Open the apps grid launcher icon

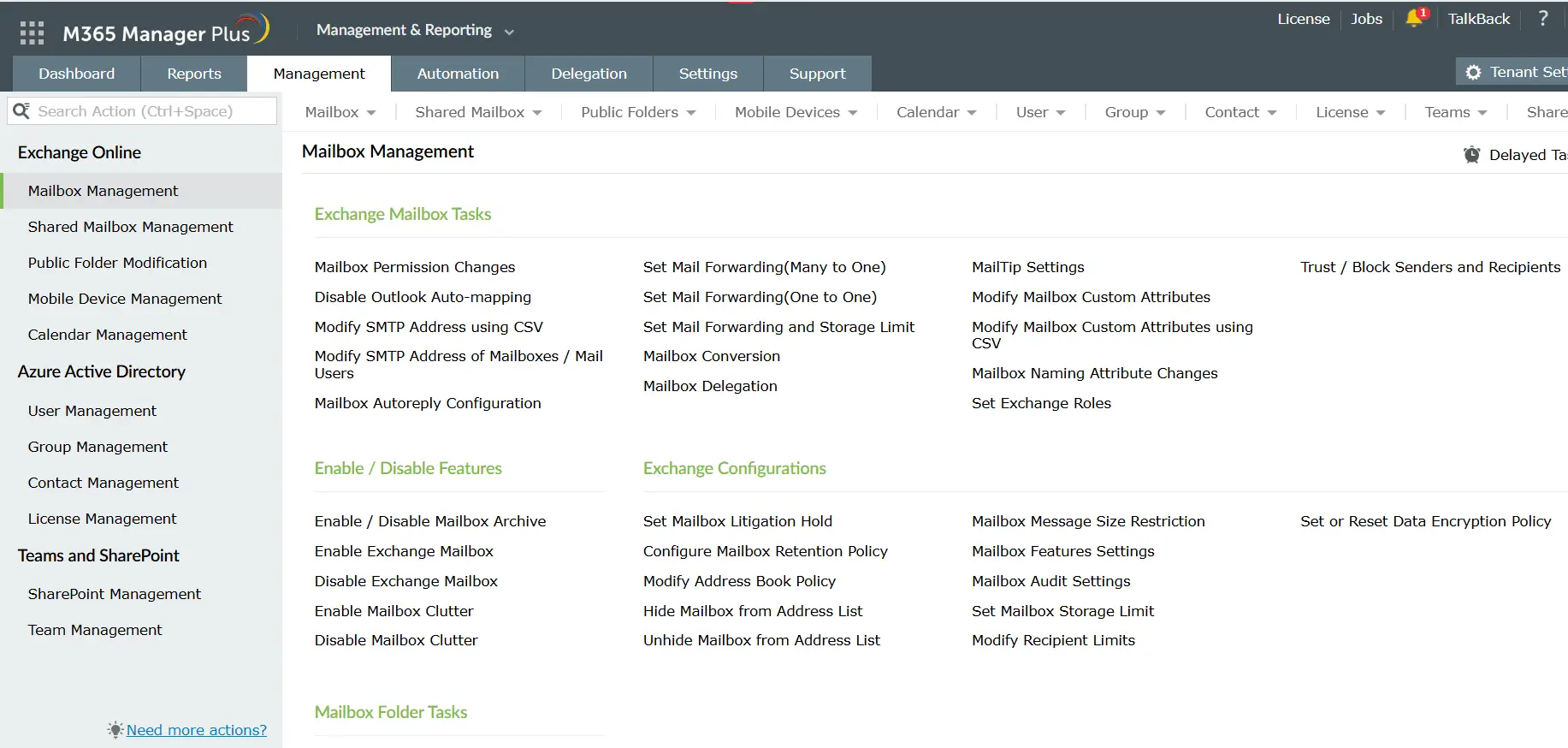(x=32, y=33)
